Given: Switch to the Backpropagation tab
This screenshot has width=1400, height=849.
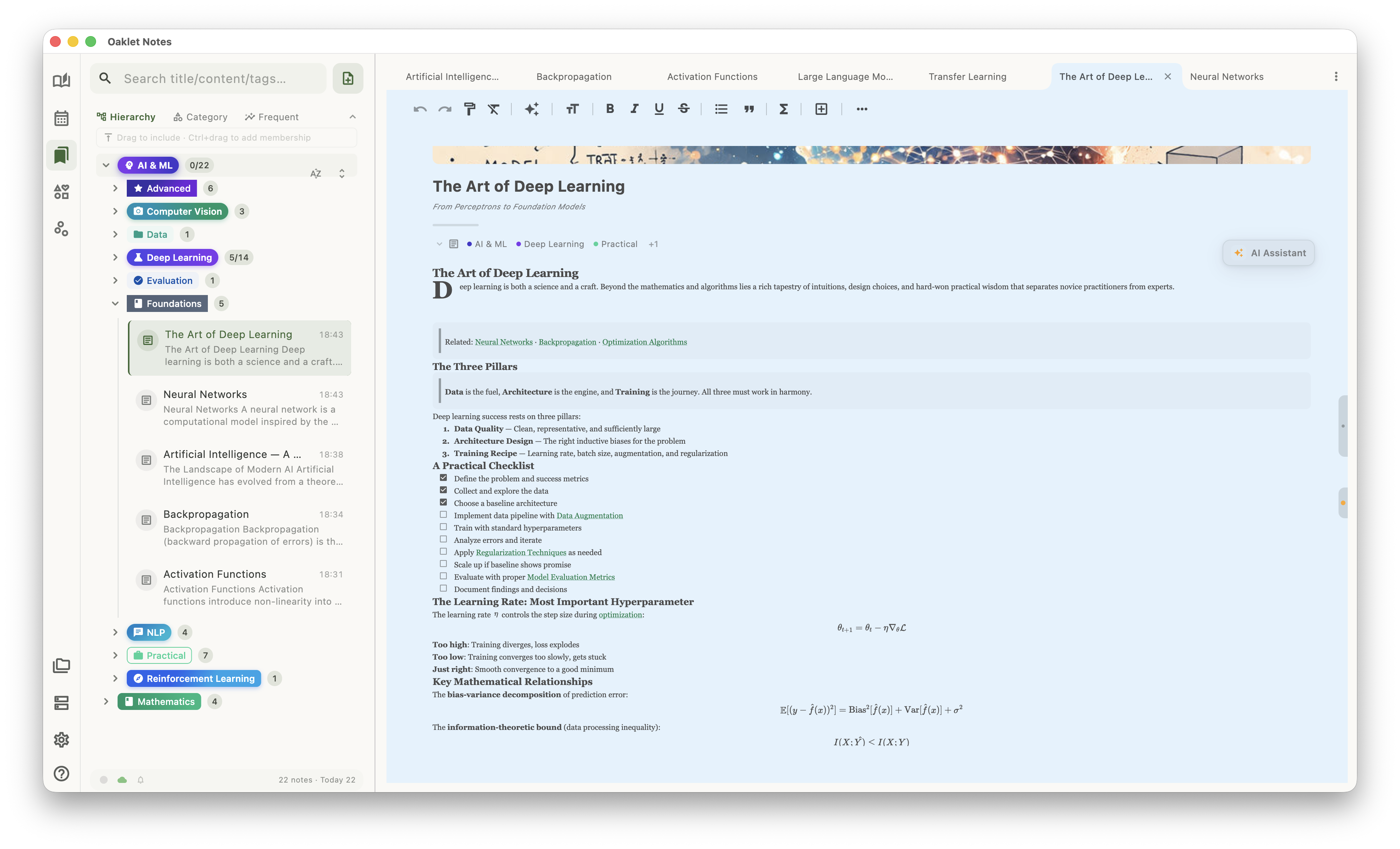Looking at the screenshot, I should pos(573,77).
